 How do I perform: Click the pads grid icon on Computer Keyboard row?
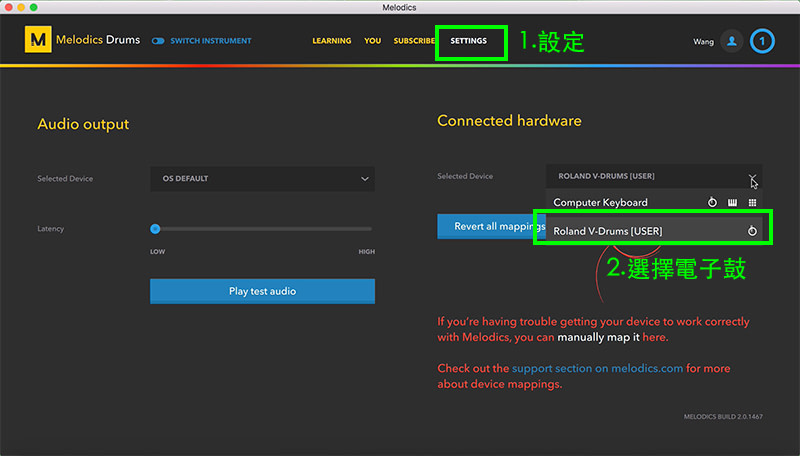(x=753, y=202)
